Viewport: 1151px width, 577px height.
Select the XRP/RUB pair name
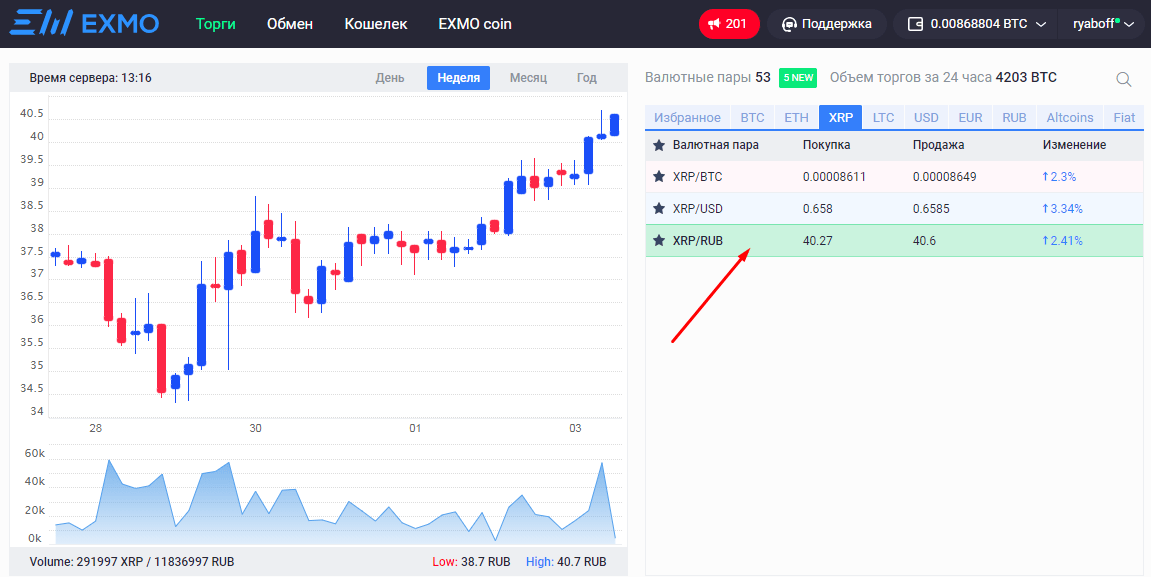pos(697,241)
